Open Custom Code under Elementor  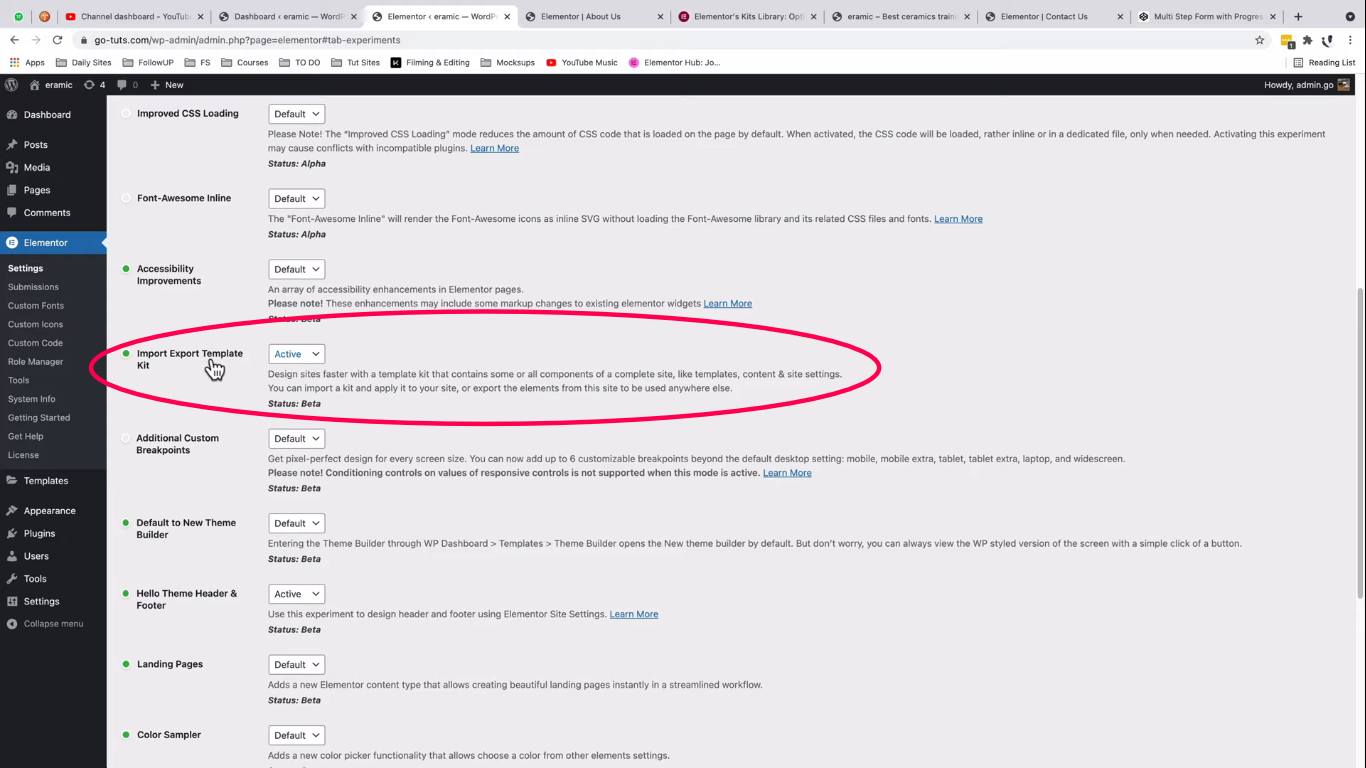pos(35,343)
